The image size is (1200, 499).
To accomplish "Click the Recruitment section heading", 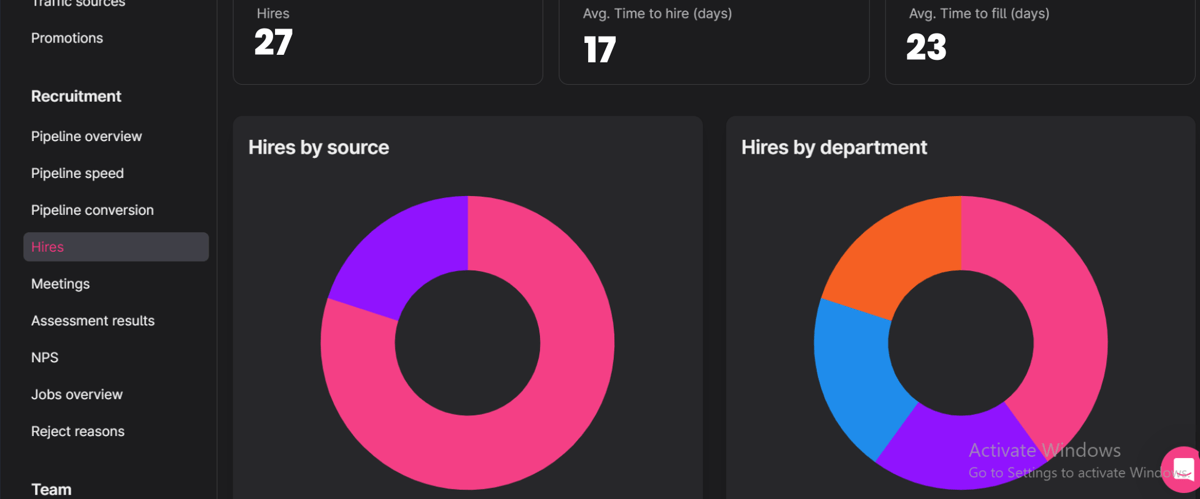I will pos(76,96).
